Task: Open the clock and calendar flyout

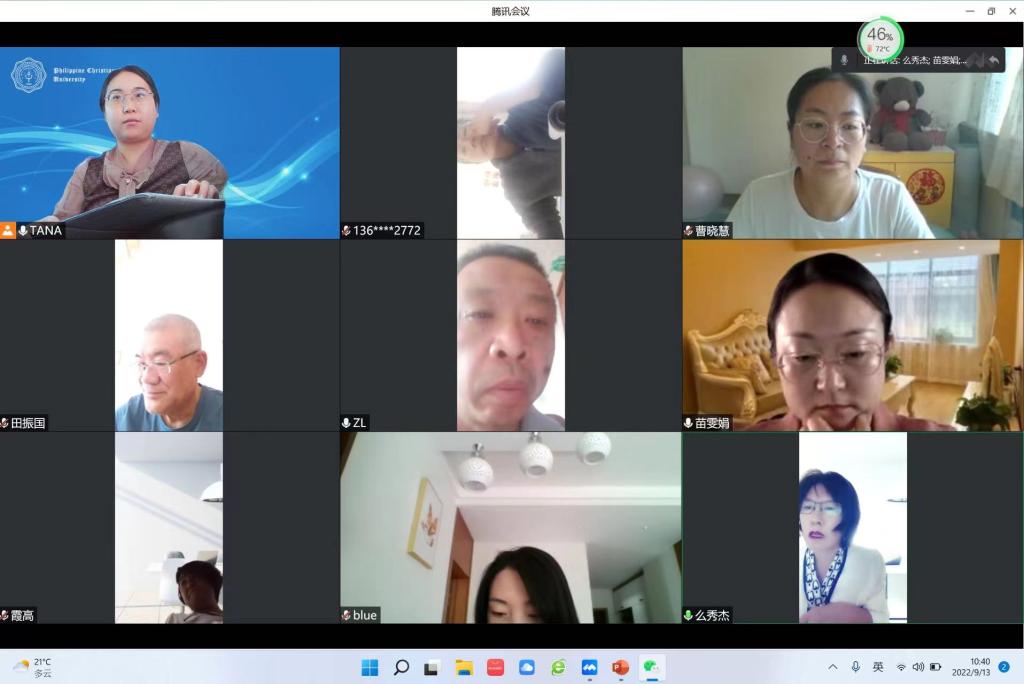Action: pyautogui.click(x=971, y=667)
